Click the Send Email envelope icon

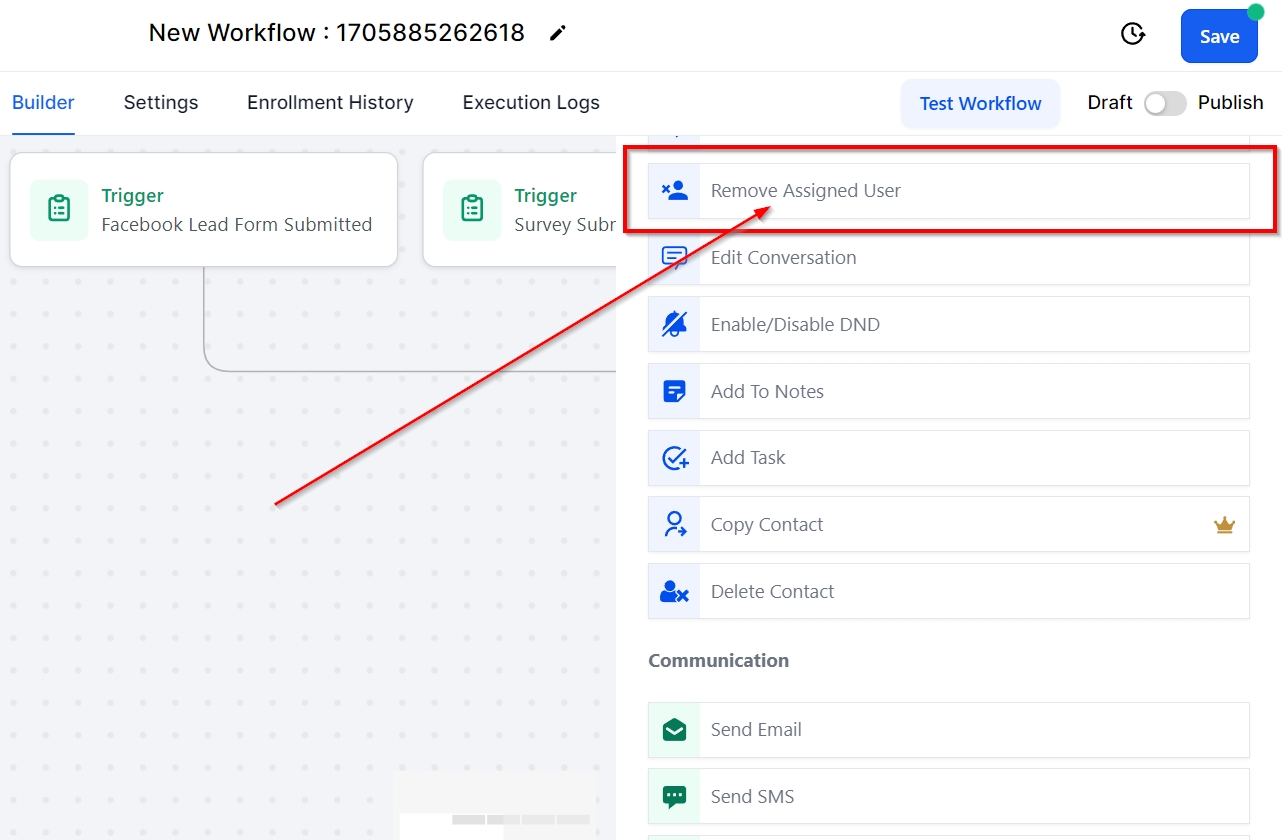tap(675, 730)
